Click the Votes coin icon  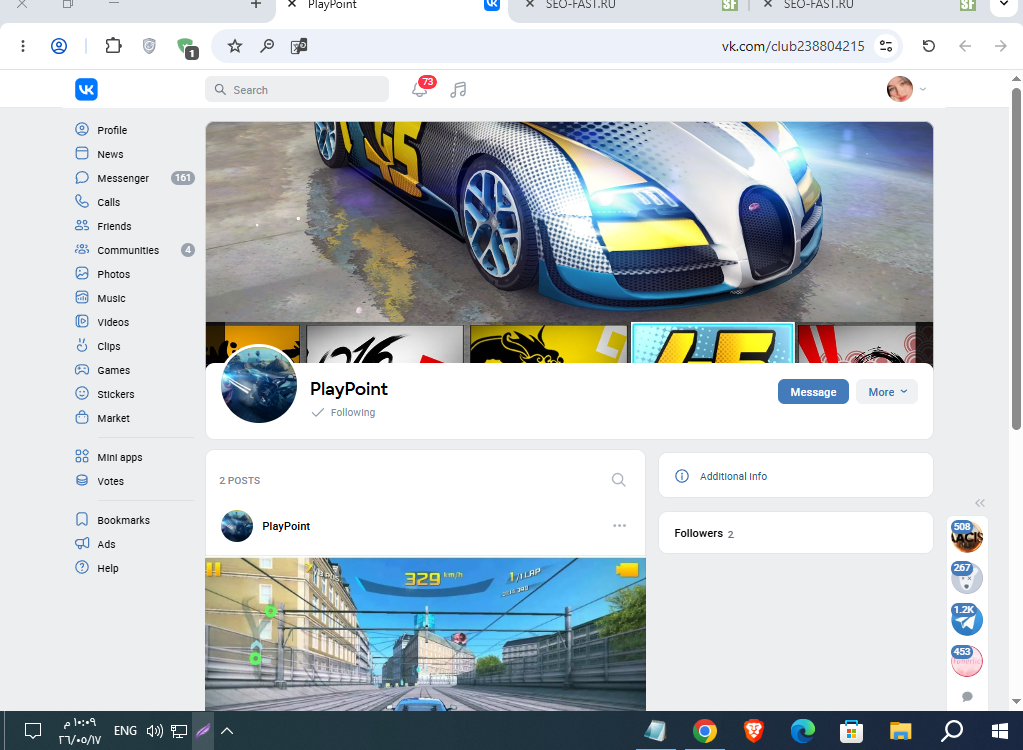(x=82, y=481)
